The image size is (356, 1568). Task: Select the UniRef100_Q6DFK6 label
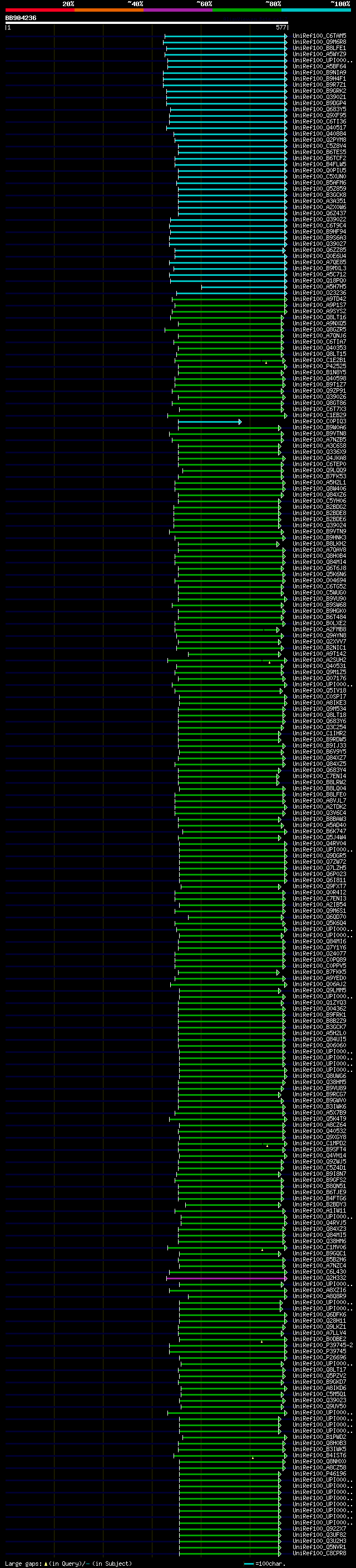319,1314
